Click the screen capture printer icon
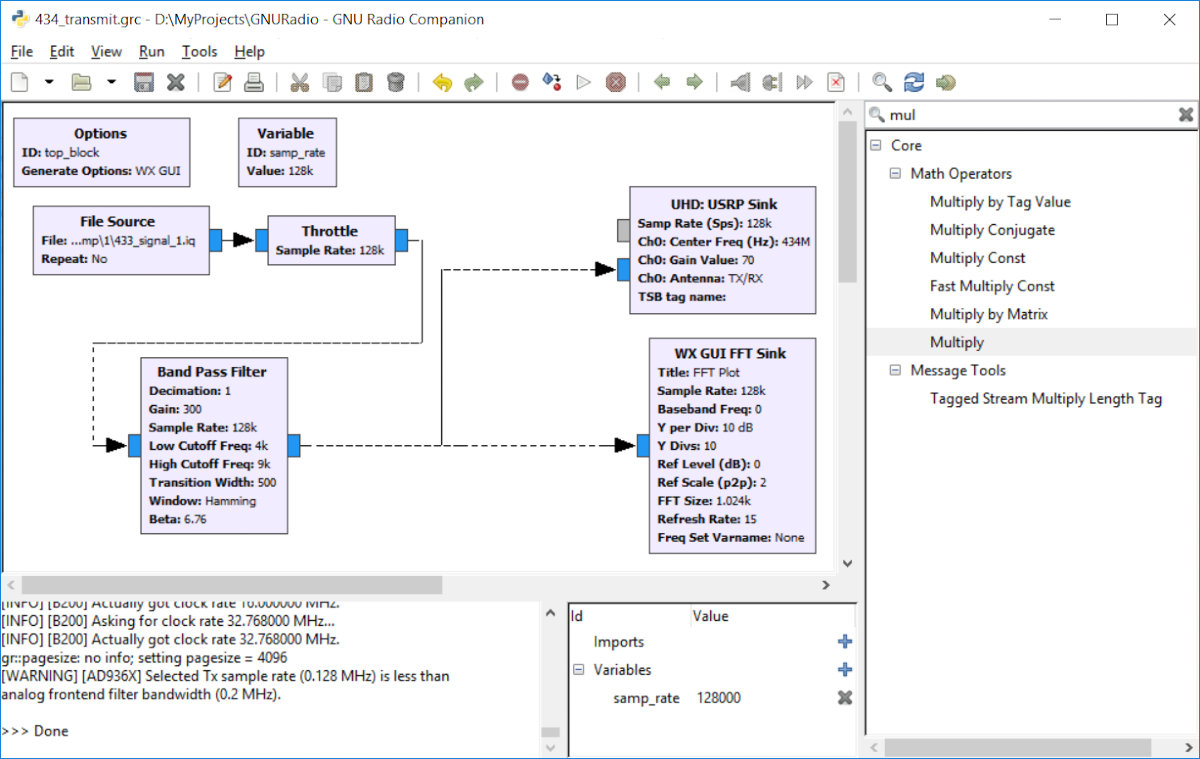Image resolution: width=1200 pixels, height=759 pixels. point(254,82)
